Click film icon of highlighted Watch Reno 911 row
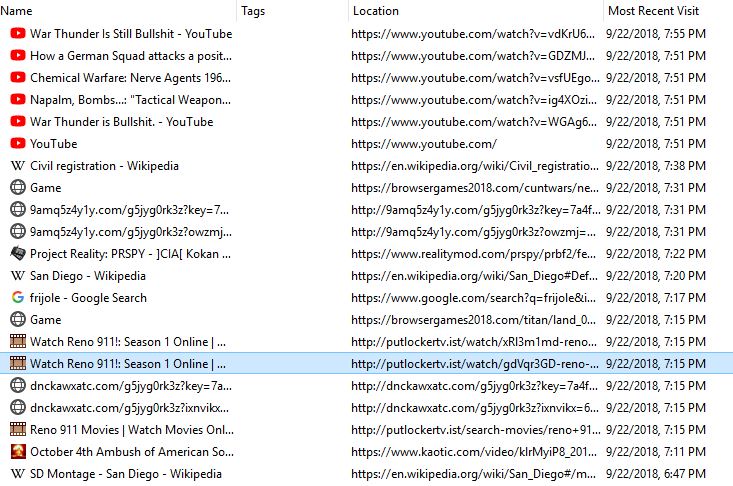The height and width of the screenshot is (486, 733). pyautogui.click(x=18, y=364)
